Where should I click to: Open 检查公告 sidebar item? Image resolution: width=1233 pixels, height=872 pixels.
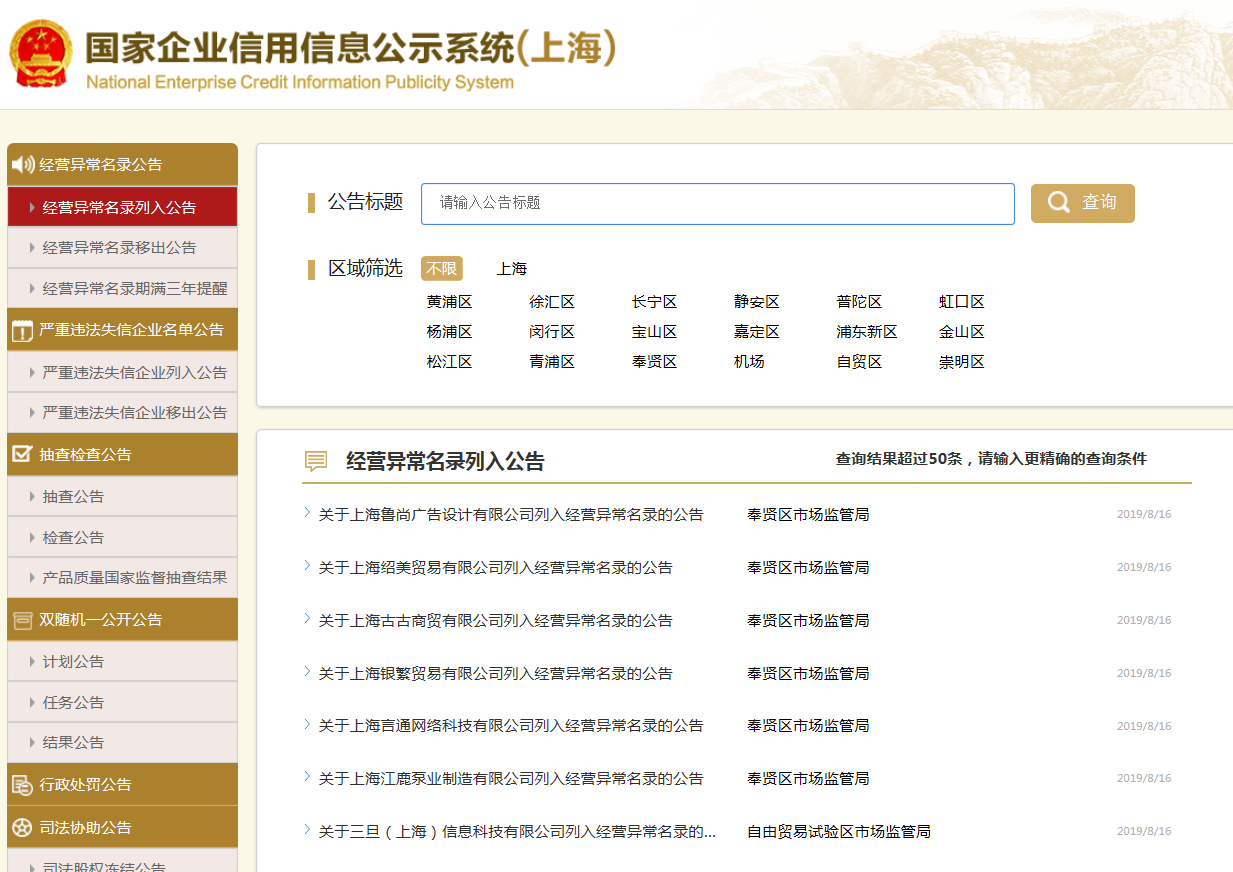point(122,537)
